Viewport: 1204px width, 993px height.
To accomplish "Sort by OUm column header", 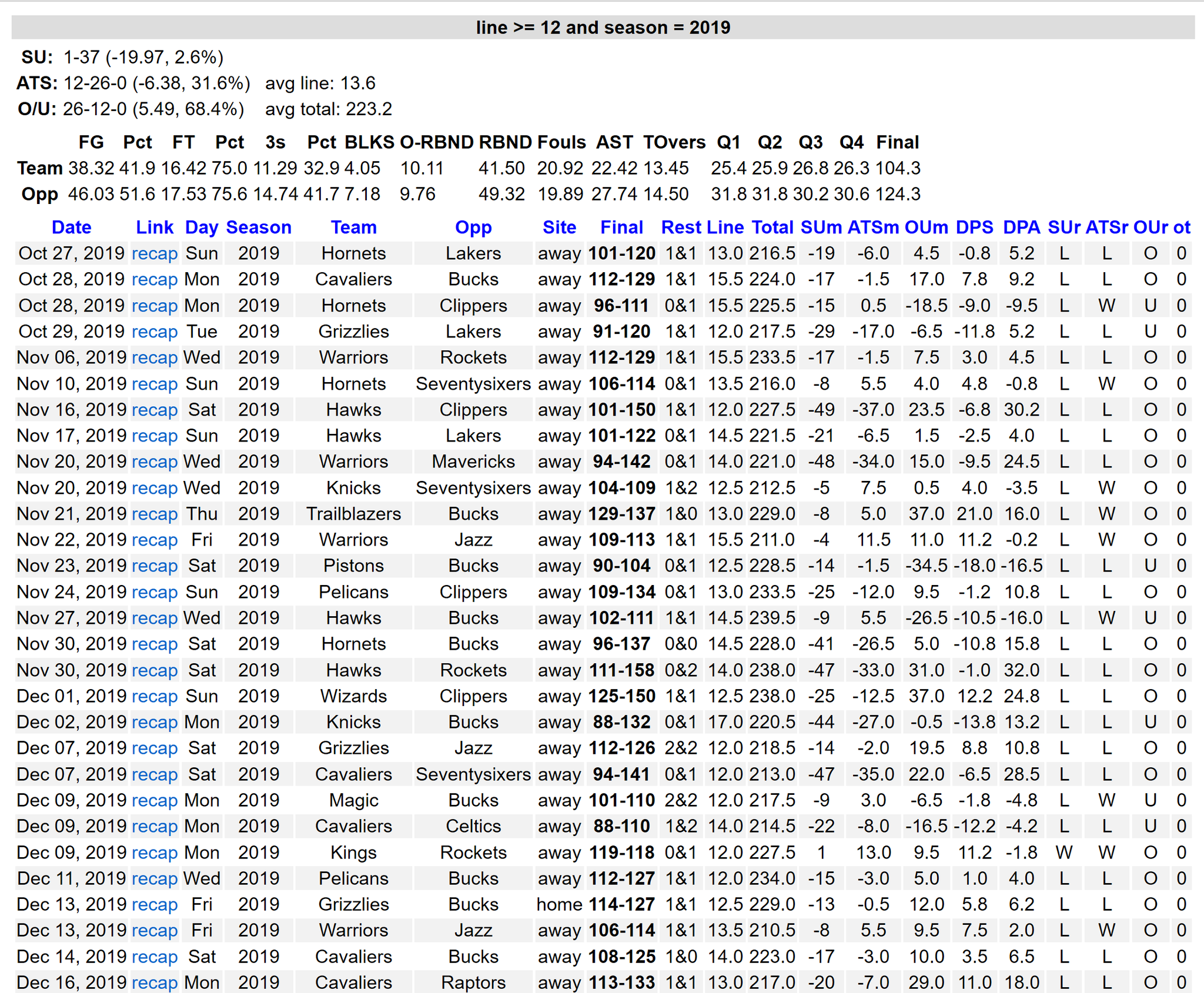I will click(x=926, y=228).
